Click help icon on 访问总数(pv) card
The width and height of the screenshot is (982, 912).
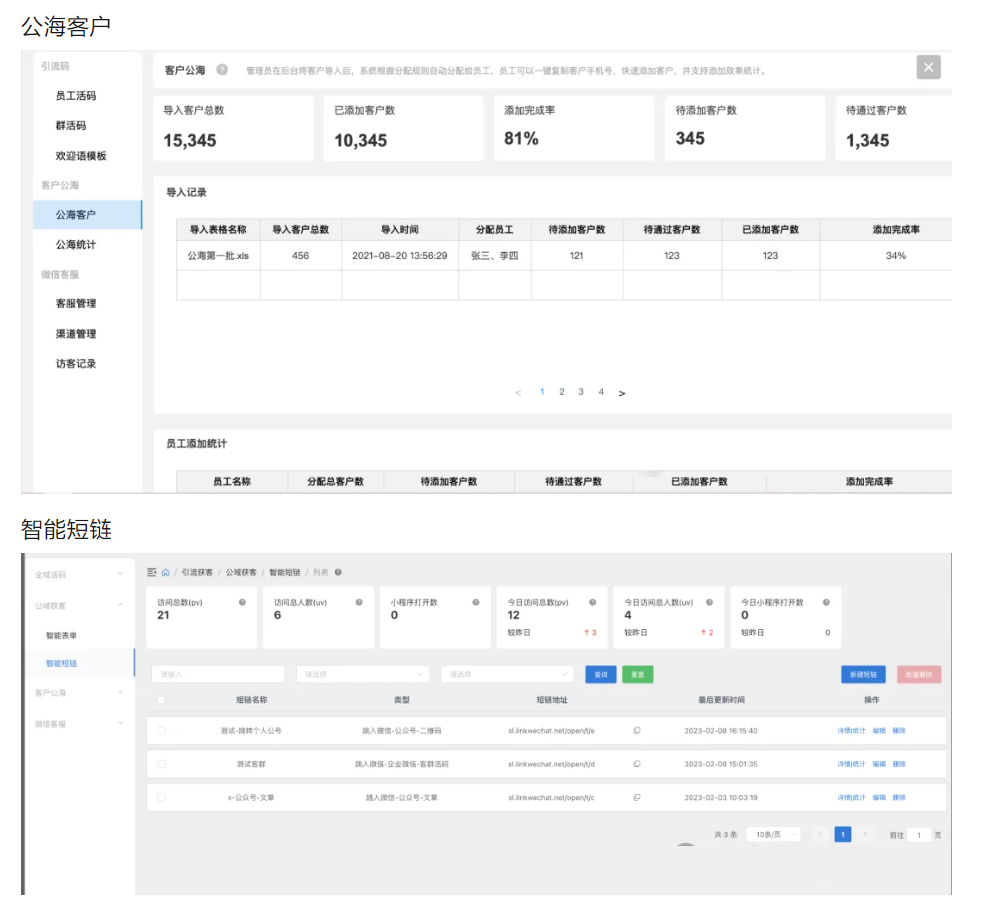[242, 603]
